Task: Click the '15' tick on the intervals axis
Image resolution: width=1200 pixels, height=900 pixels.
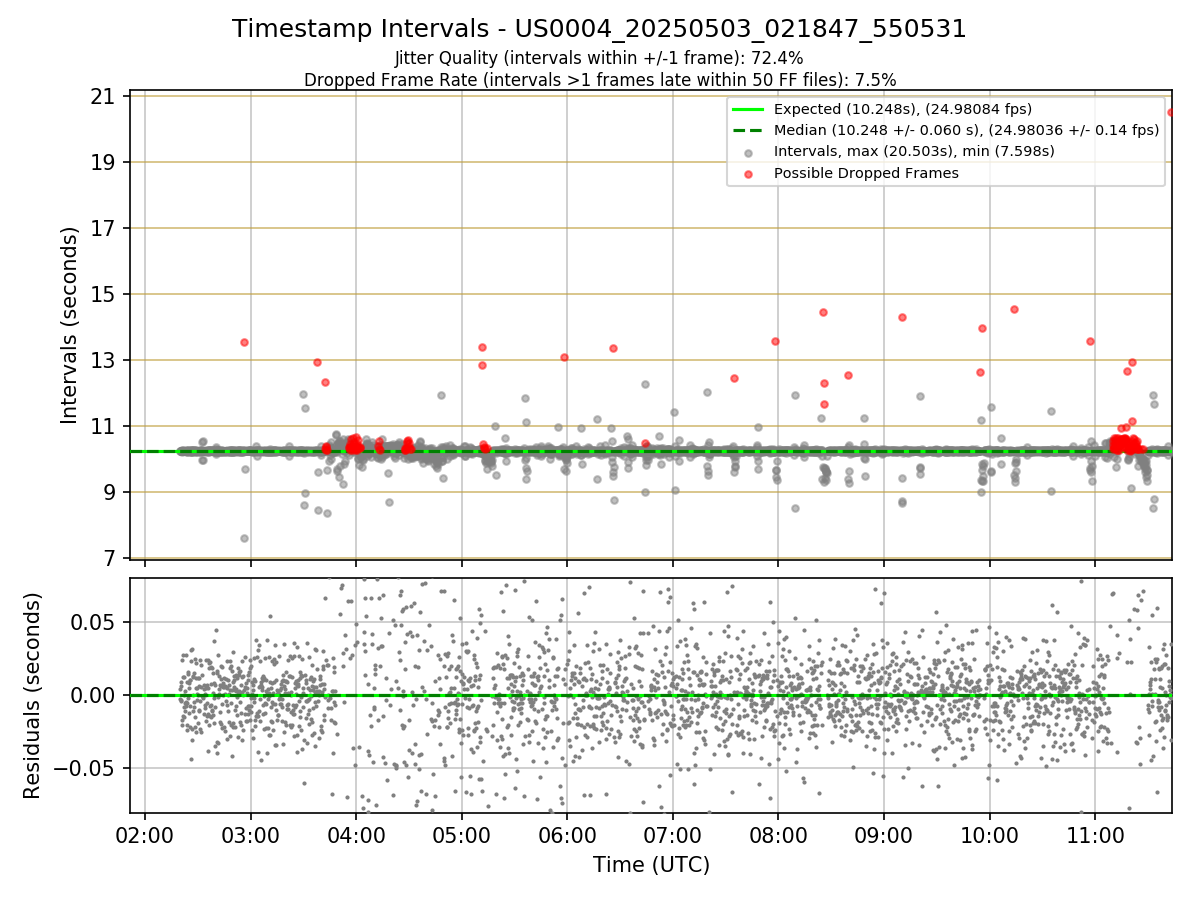Action: coord(102,295)
